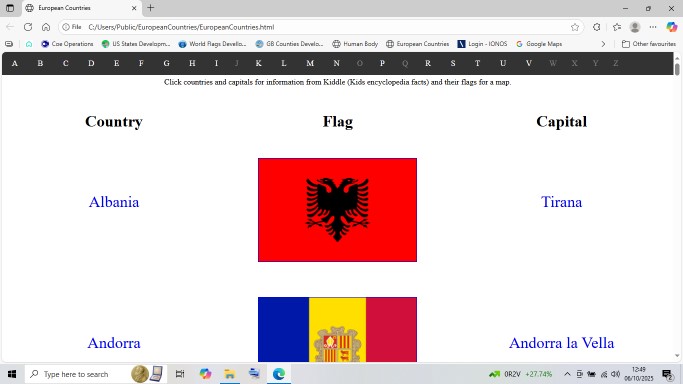Launch Copilot from browser toolbar

coord(672,27)
